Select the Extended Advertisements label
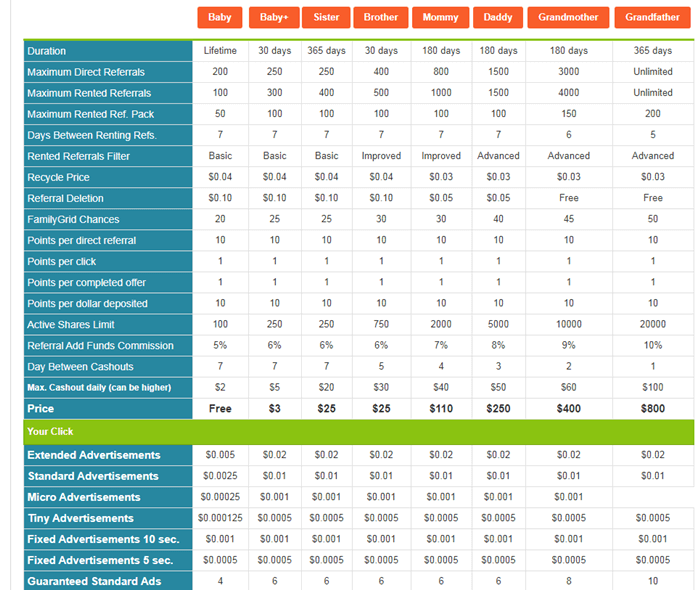 point(94,455)
